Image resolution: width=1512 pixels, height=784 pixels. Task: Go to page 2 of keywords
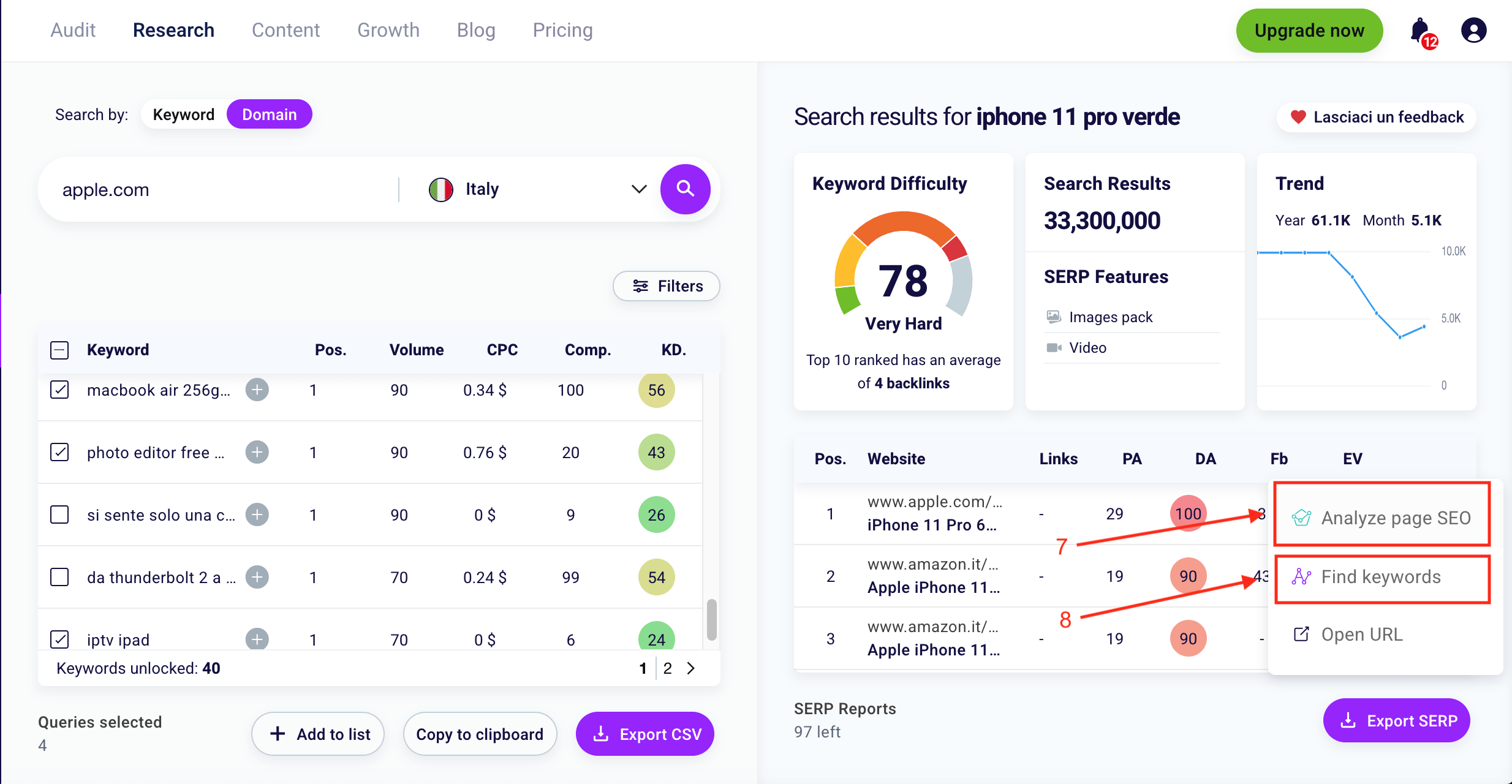668,668
